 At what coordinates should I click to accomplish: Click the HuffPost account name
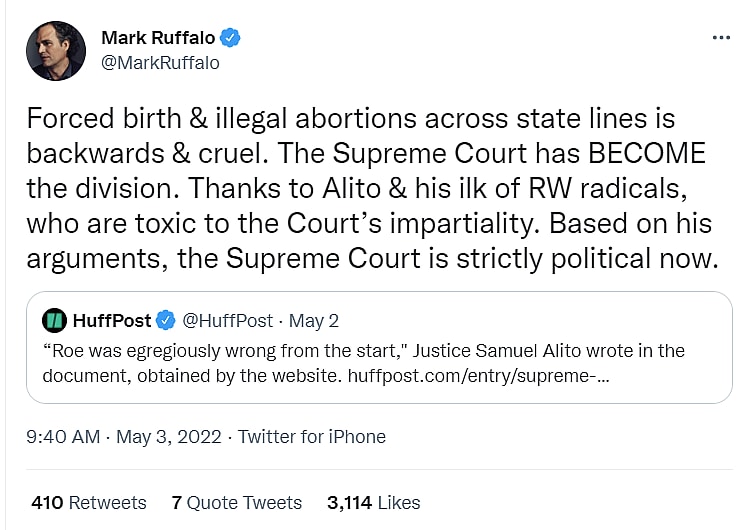[111, 321]
